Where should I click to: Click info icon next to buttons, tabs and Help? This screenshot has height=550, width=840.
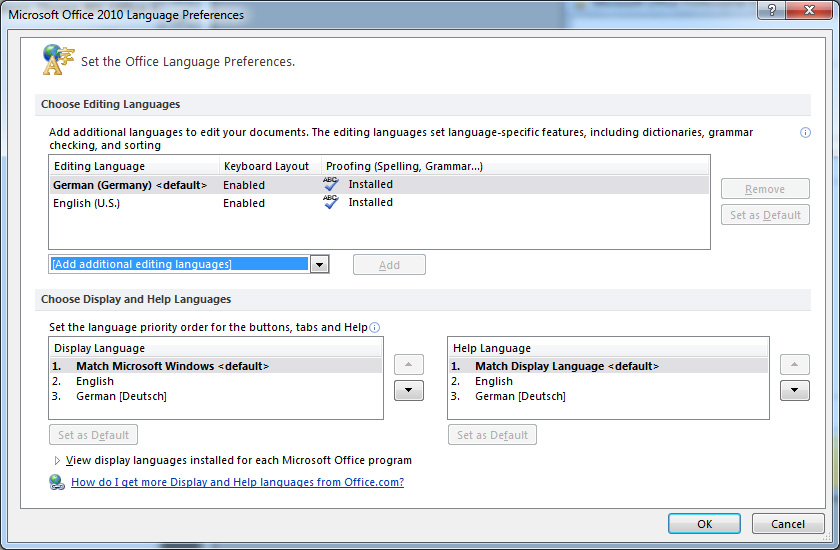tap(375, 327)
